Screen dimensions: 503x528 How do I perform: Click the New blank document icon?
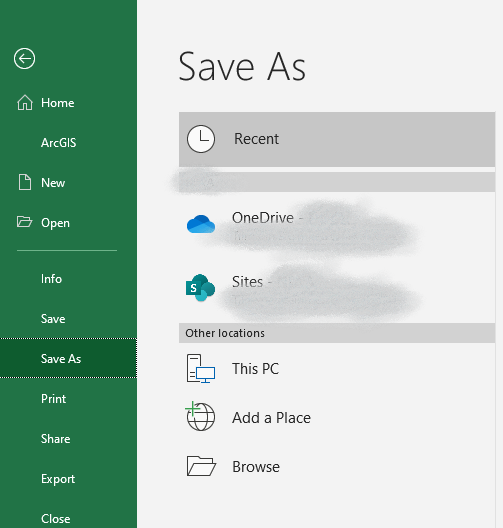25,183
